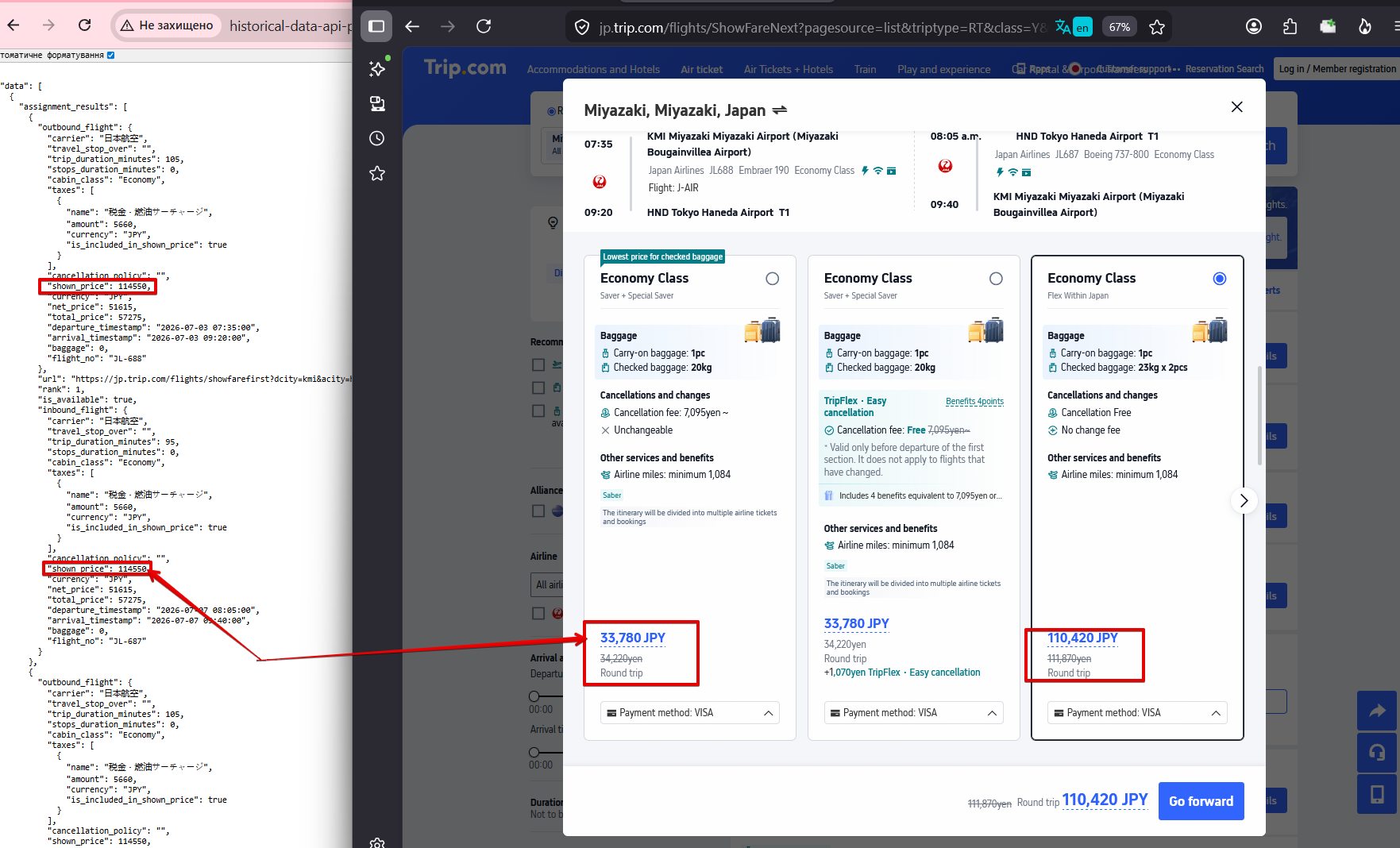Screen dimensions: 1400x848
Task: Close the Miyazaki fare selection dialog
Action: 1236,107
